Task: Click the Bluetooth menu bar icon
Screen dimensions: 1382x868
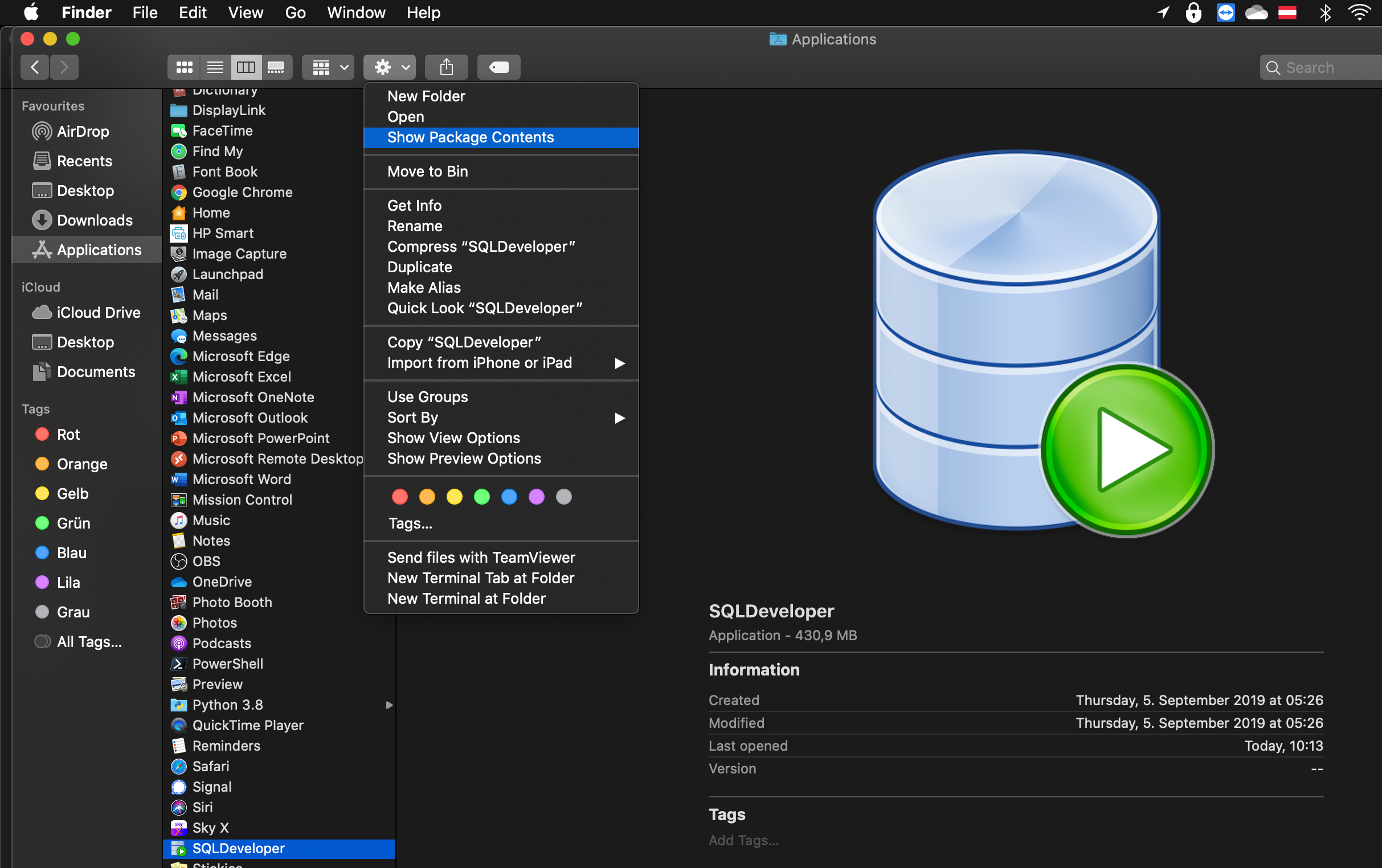Action: pos(1324,12)
